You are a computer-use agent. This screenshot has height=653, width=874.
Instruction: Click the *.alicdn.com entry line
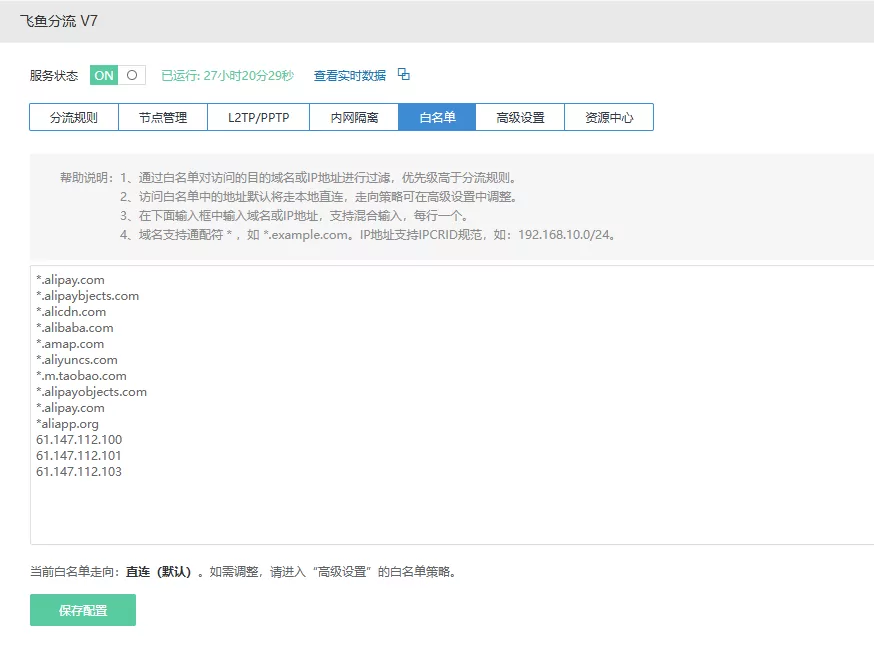click(x=71, y=312)
